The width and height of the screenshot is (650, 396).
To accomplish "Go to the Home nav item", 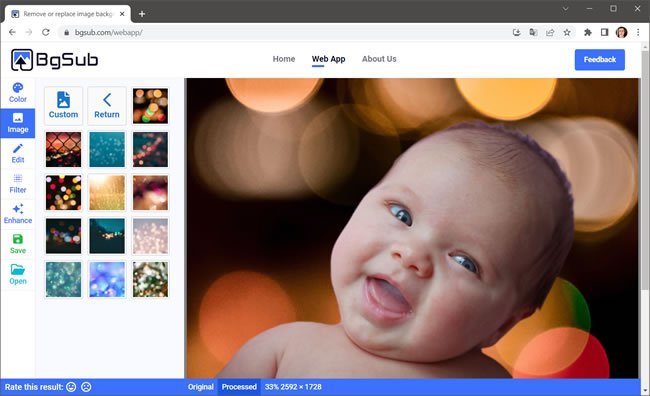I will (284, 59).
